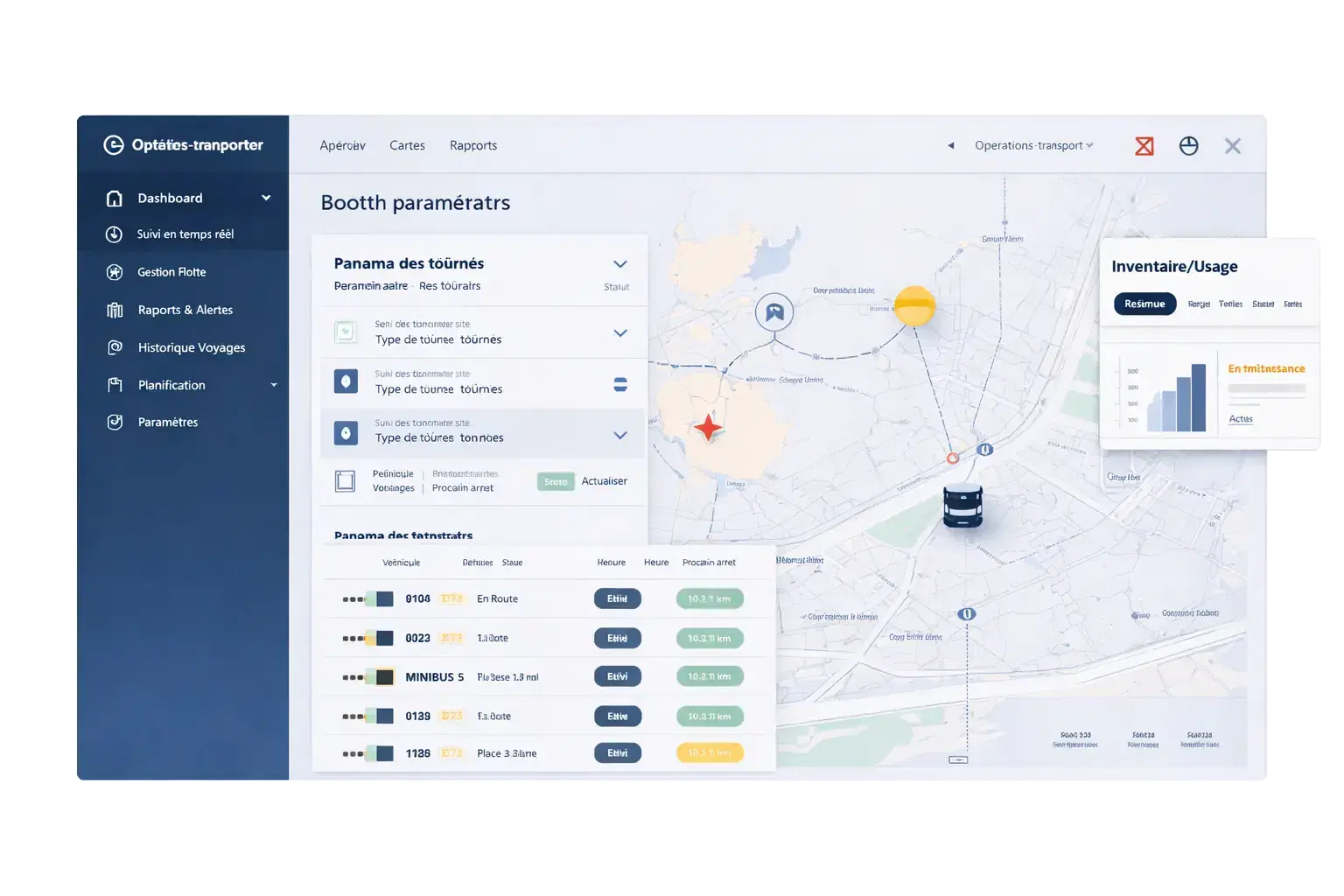Open the Operations-transport dropdown

point(1032,145)
